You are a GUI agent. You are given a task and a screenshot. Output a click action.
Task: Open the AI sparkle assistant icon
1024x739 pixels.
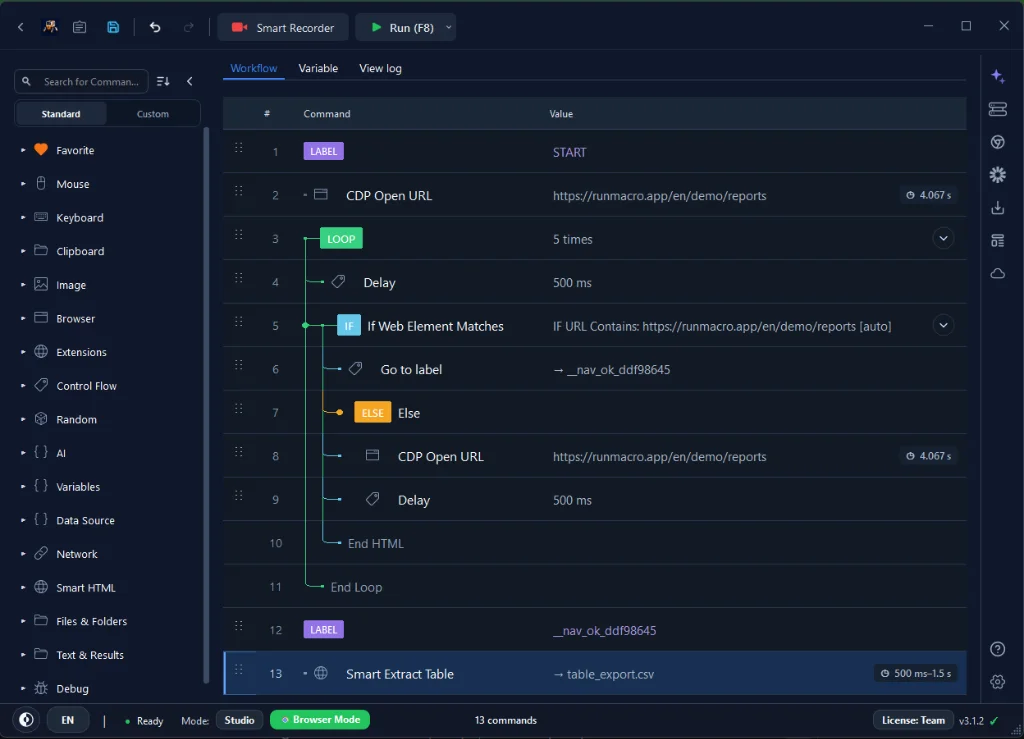[x=997, y=76]
